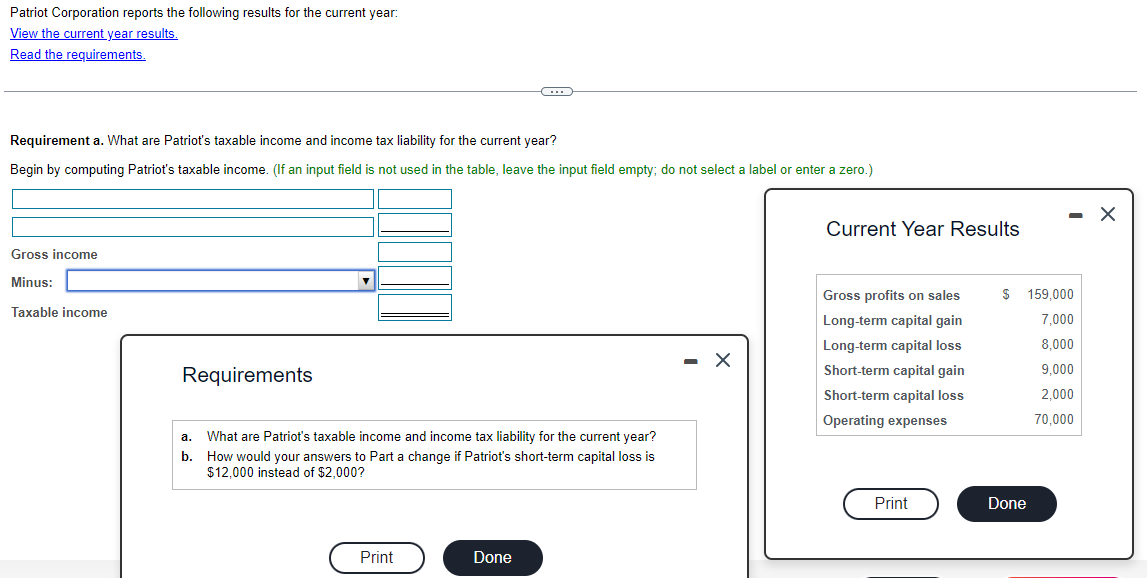Click the Requirements dialog heading
Image resolution: width=1147 pixels, height=578 pixels.
click(x=247, y=375)
